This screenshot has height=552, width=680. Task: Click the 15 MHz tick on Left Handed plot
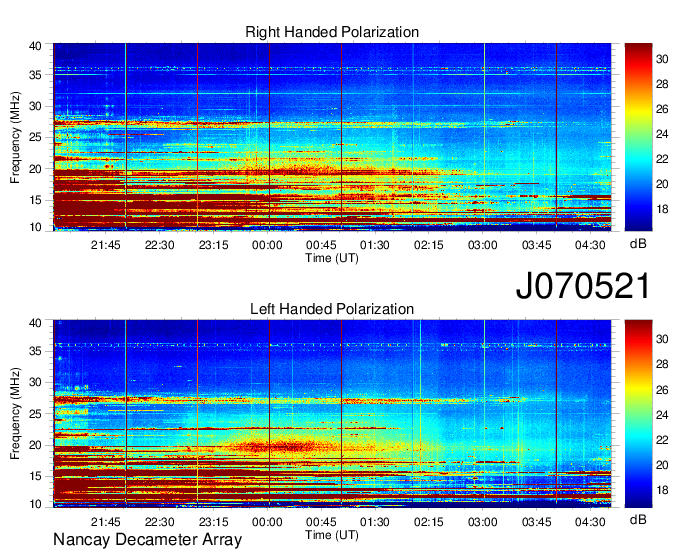[35, 477]
